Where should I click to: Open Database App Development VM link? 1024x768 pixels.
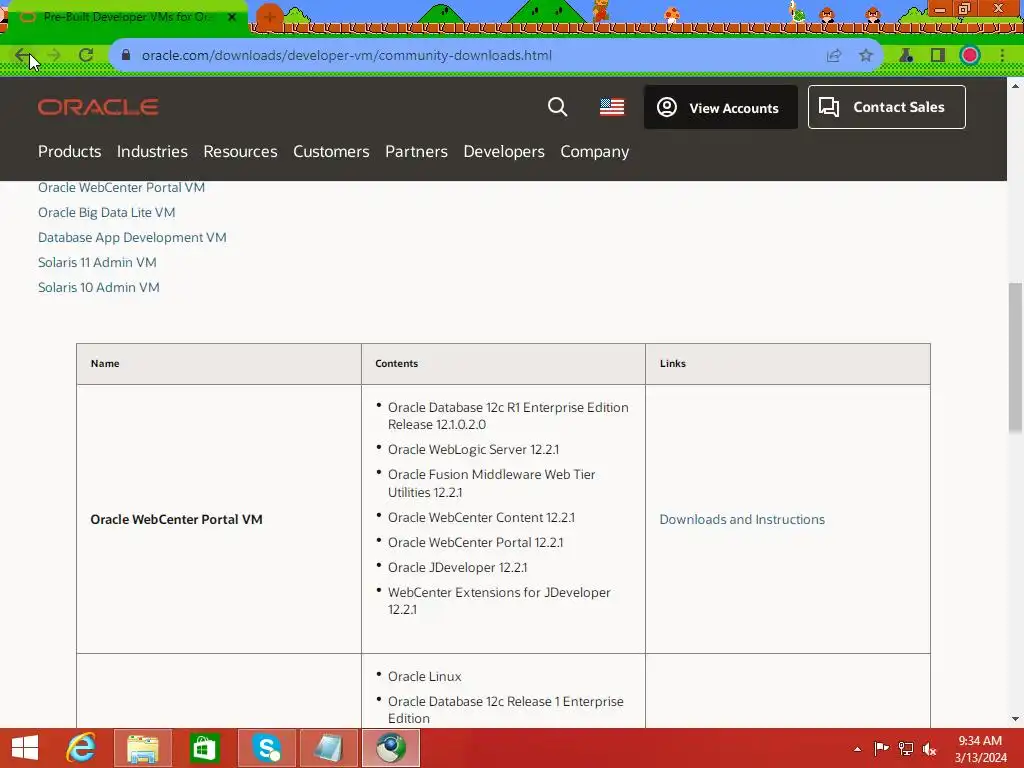click(132, 238)
